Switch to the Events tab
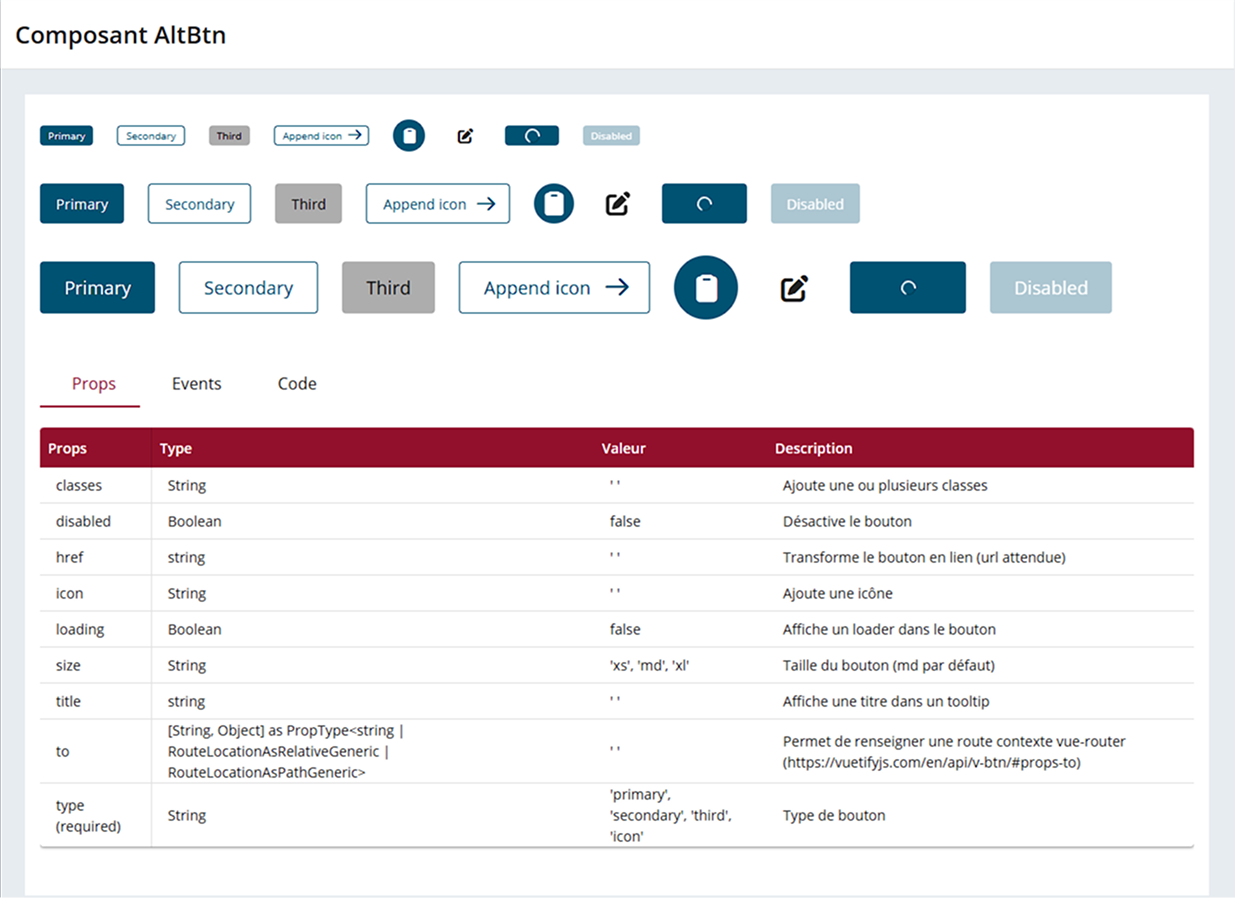This screenshot has height=898, width=1235. pos(197,384)
